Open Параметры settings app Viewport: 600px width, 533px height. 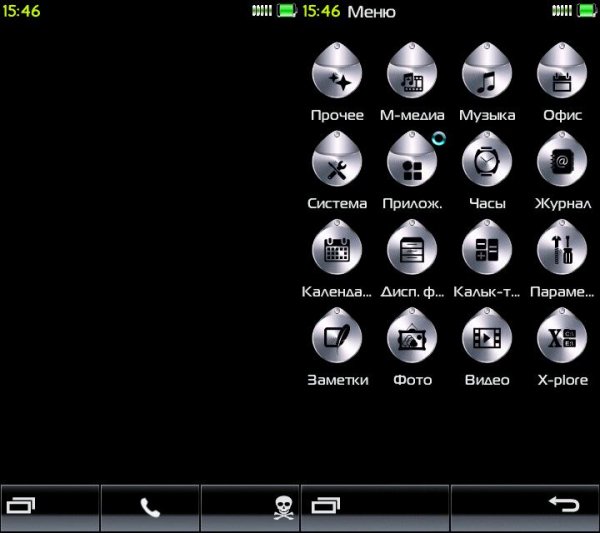(x=561, y=253)
